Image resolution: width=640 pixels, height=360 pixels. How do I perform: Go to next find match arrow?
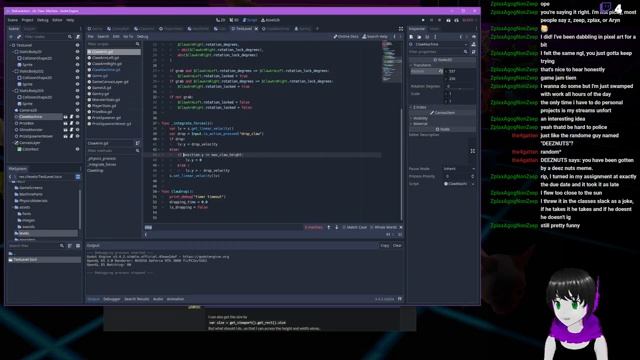click(x=337, y=227)
